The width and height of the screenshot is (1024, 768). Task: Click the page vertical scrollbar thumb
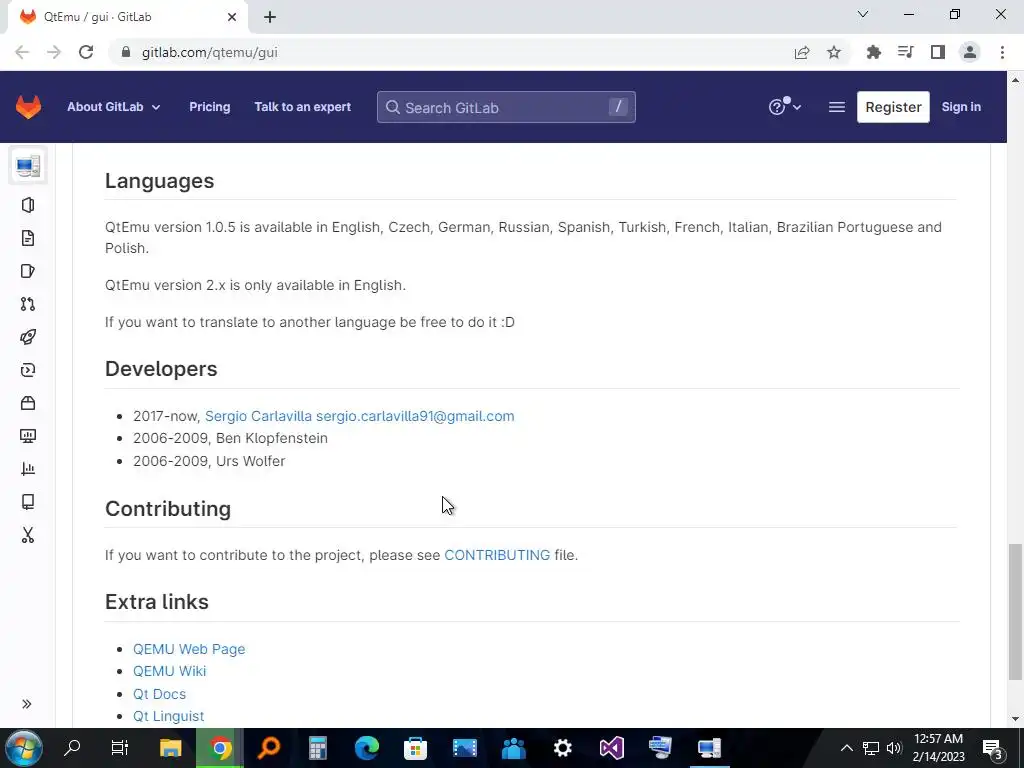[1015, 611]
